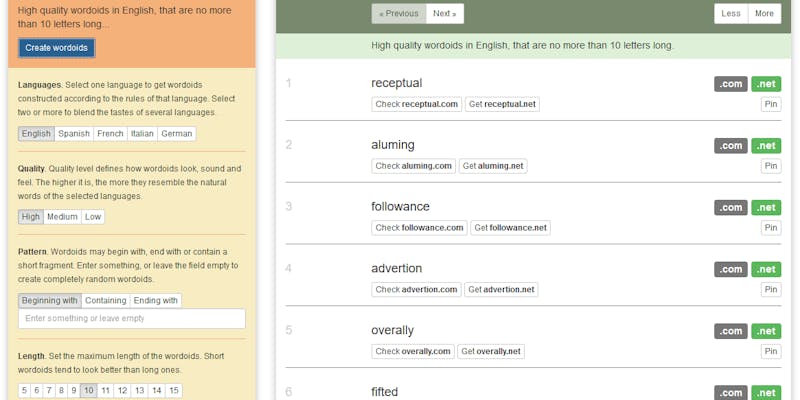Get receptual.net domain
The width and height of the screenshot is (800, 400).
[502, 104]
